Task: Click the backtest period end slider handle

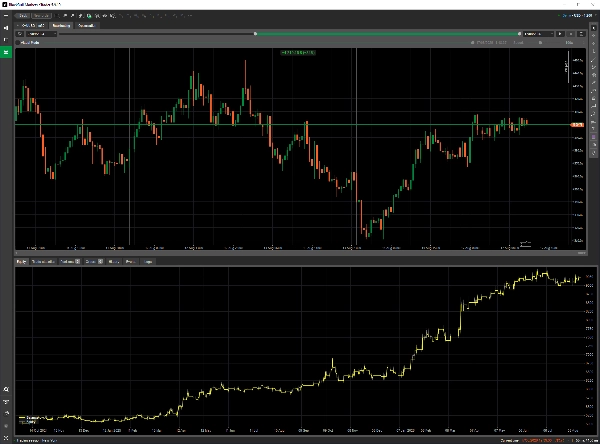Action: click(519, 34)
